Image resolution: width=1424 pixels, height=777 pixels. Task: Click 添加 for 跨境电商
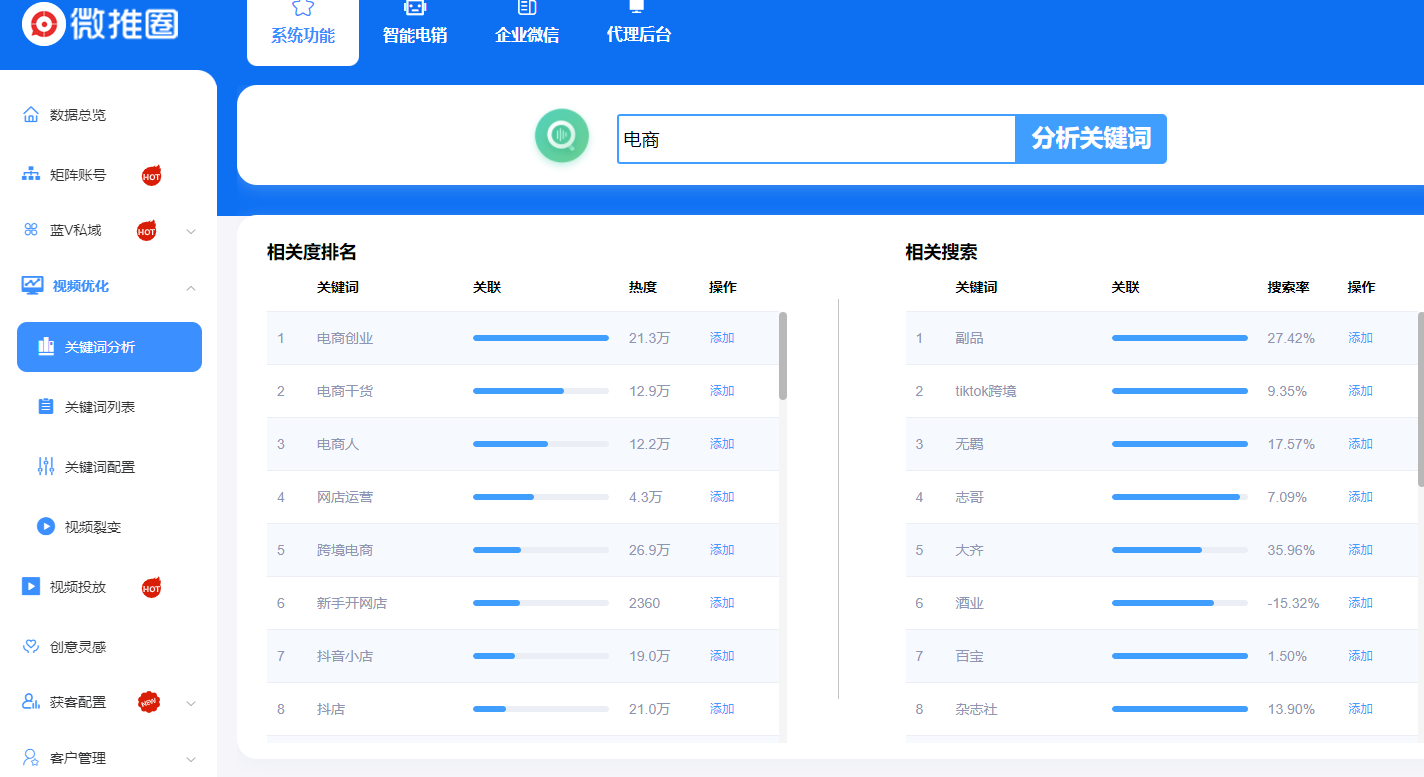(722, 550)
